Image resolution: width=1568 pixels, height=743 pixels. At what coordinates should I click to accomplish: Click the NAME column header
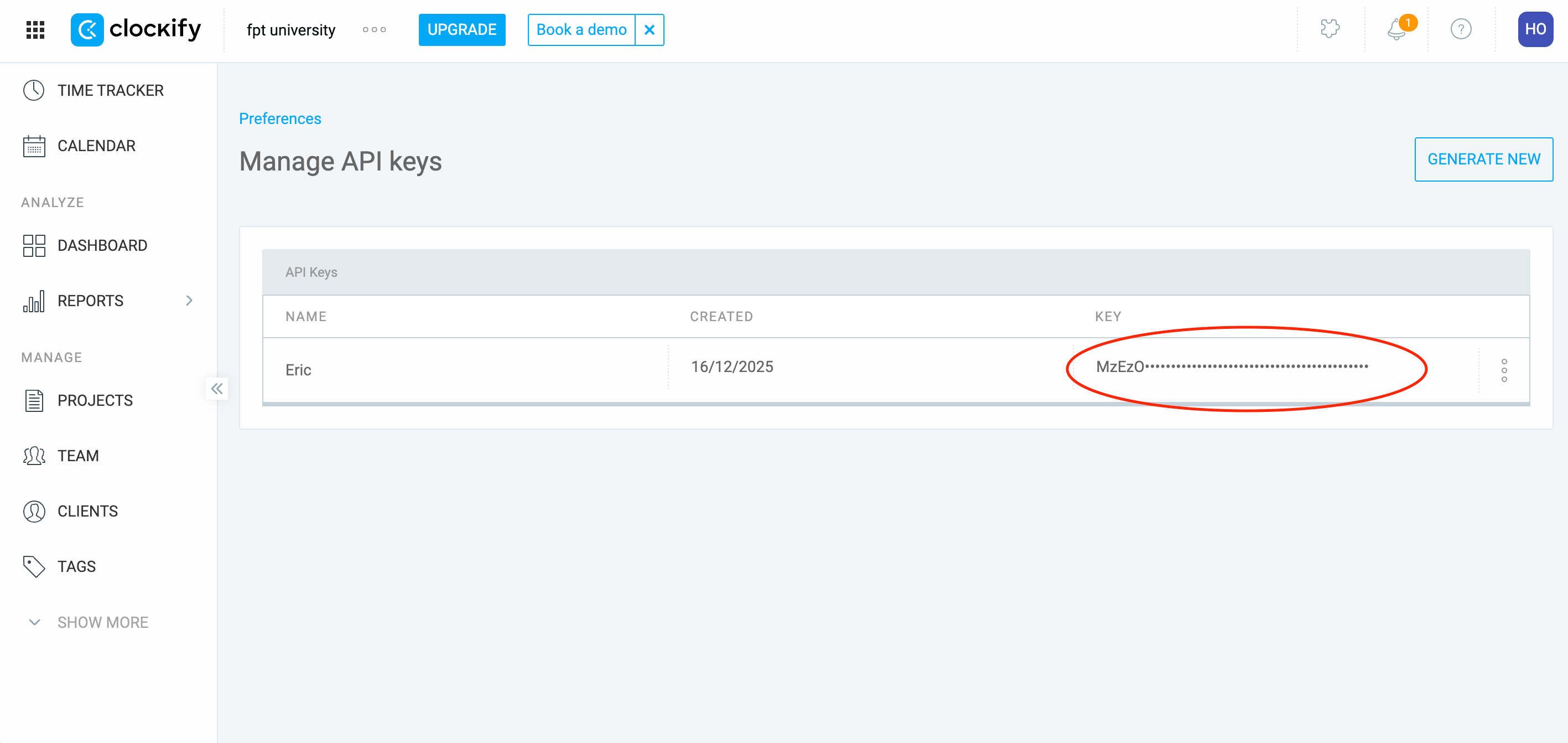(x=306, y=317)
